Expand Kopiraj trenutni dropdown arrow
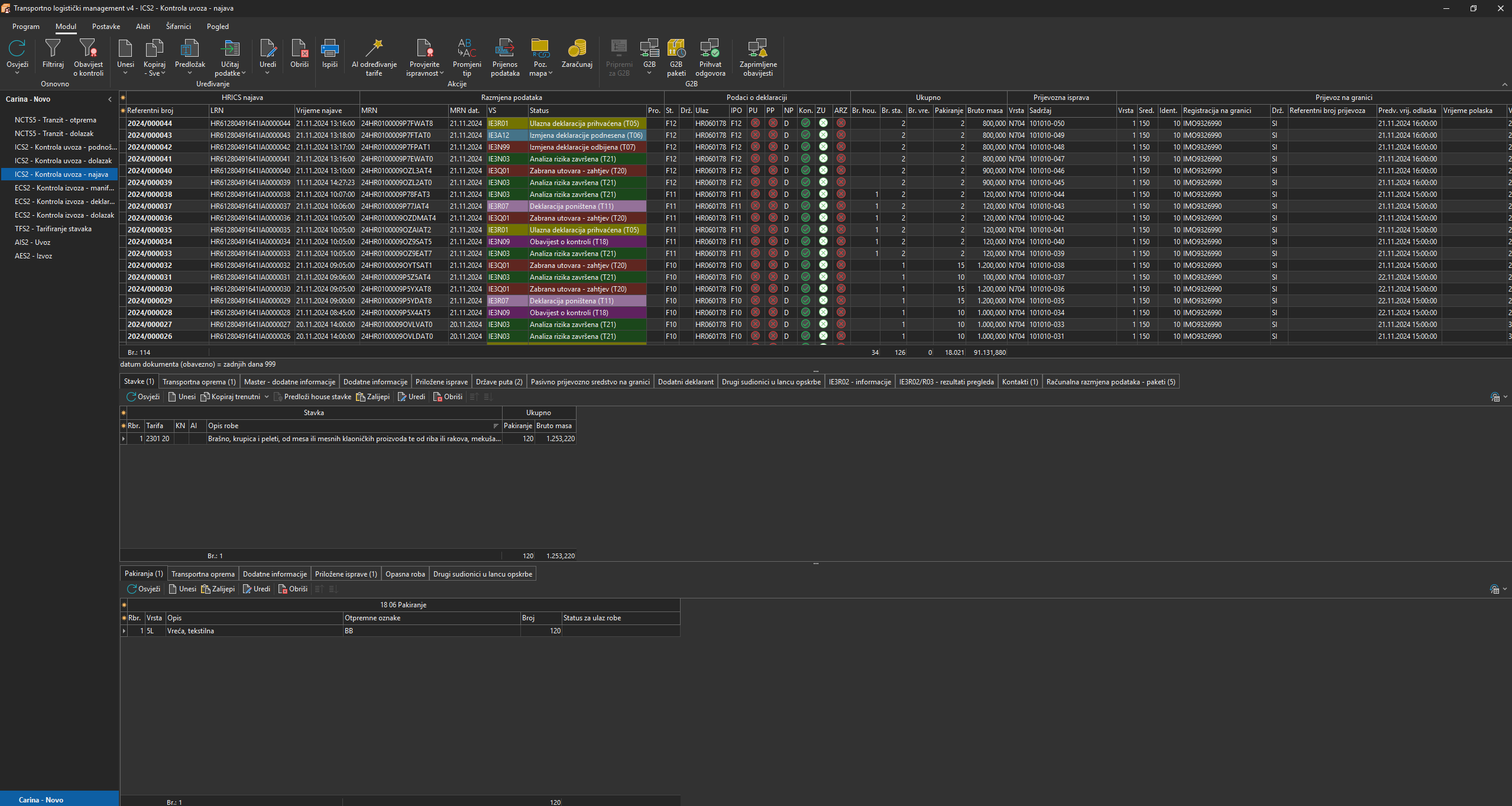The height and width of the screenshot is (806, 1512). point(266,397)
